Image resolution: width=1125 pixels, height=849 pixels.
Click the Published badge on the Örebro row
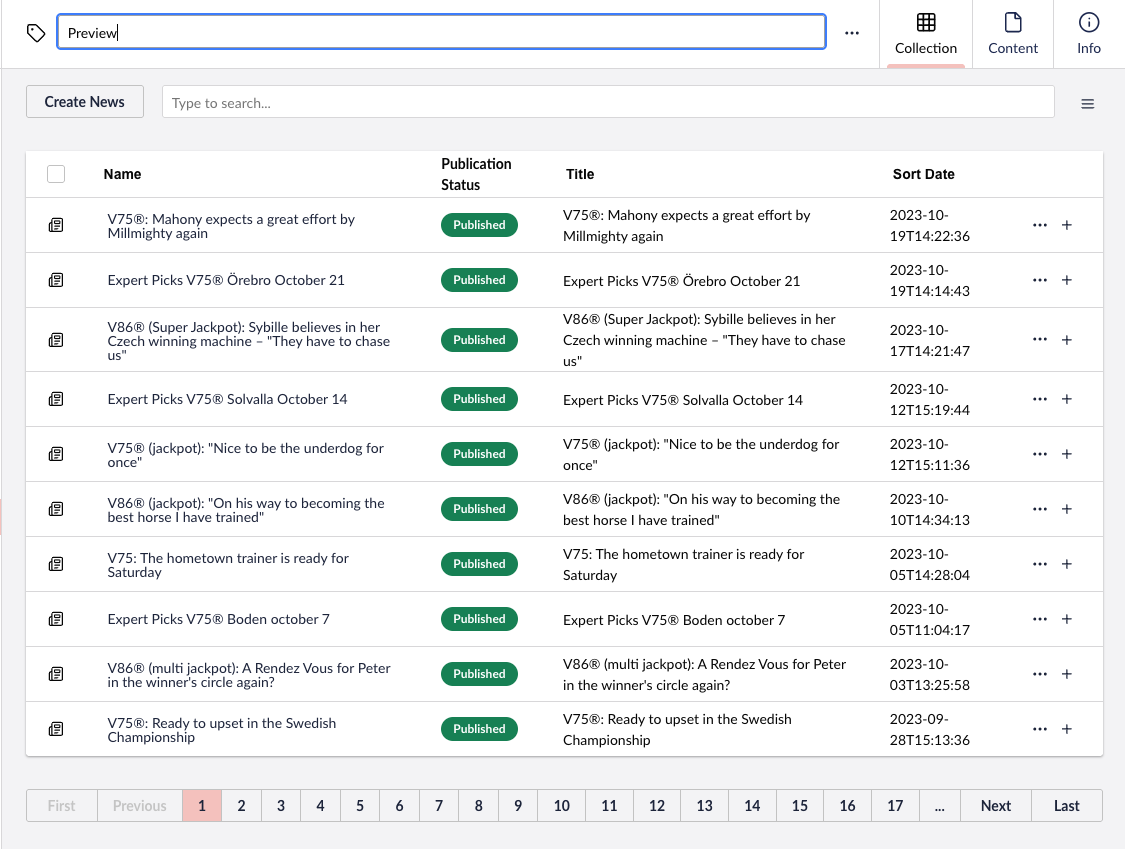pyautogui.click(x=479, y=280)
